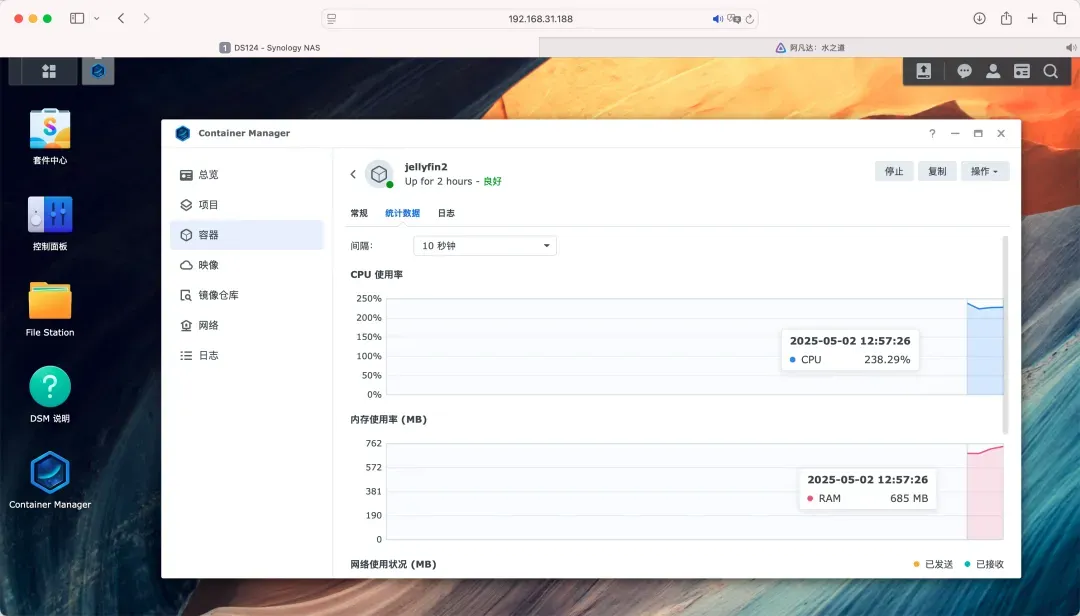The image size is (1080, 616).
Task: Show Safari tab overview icon
Action: pos(1059,19)
